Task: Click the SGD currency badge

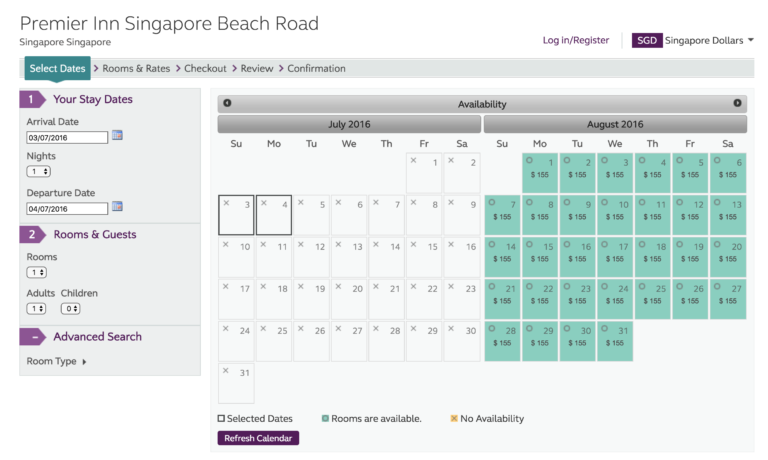Action: 647,40
